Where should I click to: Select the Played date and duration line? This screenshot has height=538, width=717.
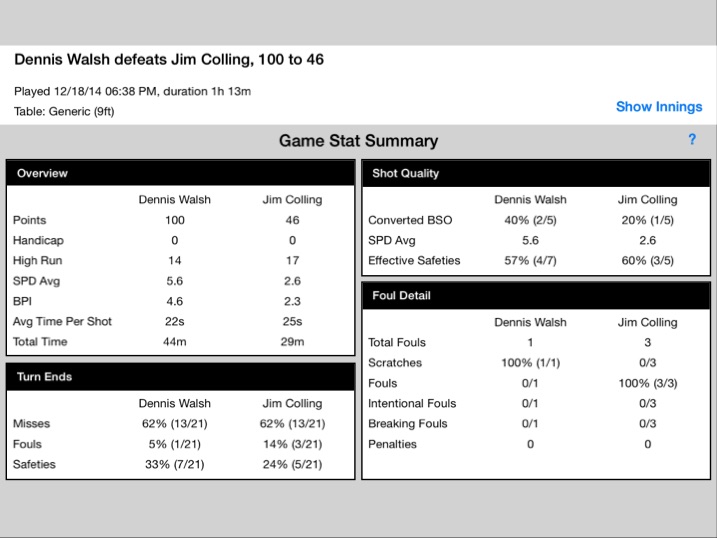pos(133,91)
